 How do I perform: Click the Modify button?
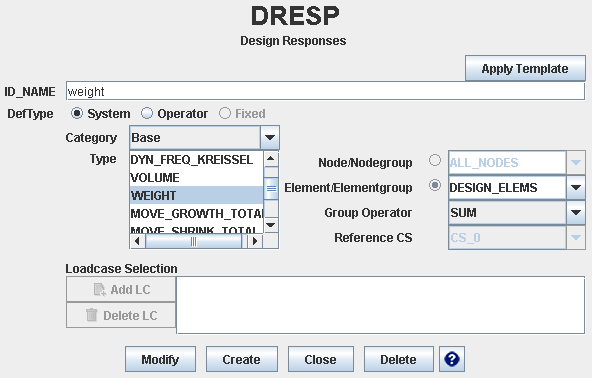point(160,359)
